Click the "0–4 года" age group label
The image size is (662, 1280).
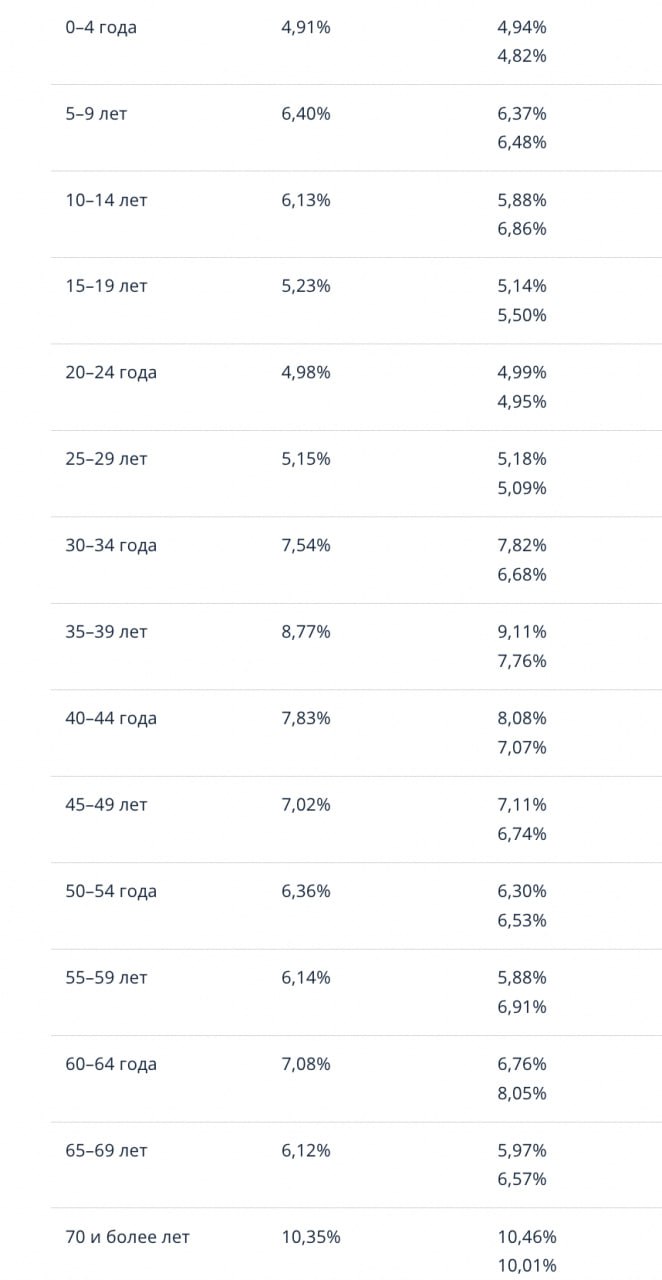coord(101,28)
